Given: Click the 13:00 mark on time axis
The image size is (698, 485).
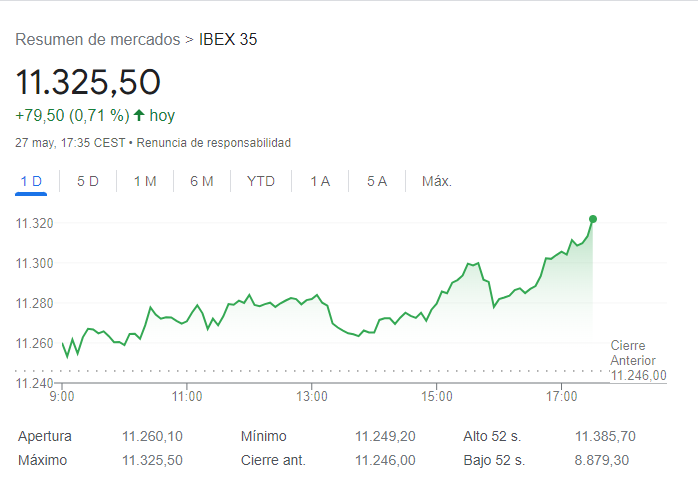Looking at the screenshot, I should coord(312,397).
